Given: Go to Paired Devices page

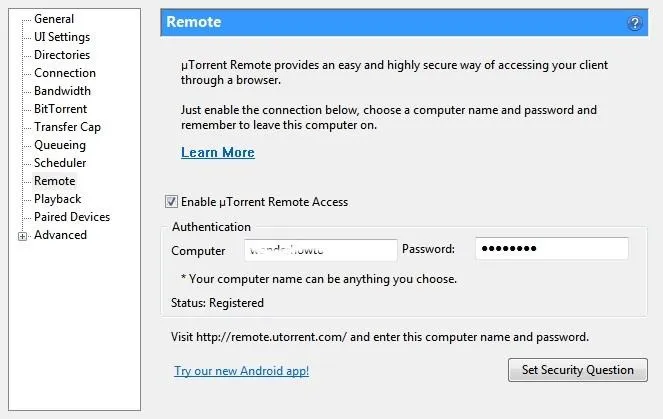Looking at the screenshot, I should point(72,217).
